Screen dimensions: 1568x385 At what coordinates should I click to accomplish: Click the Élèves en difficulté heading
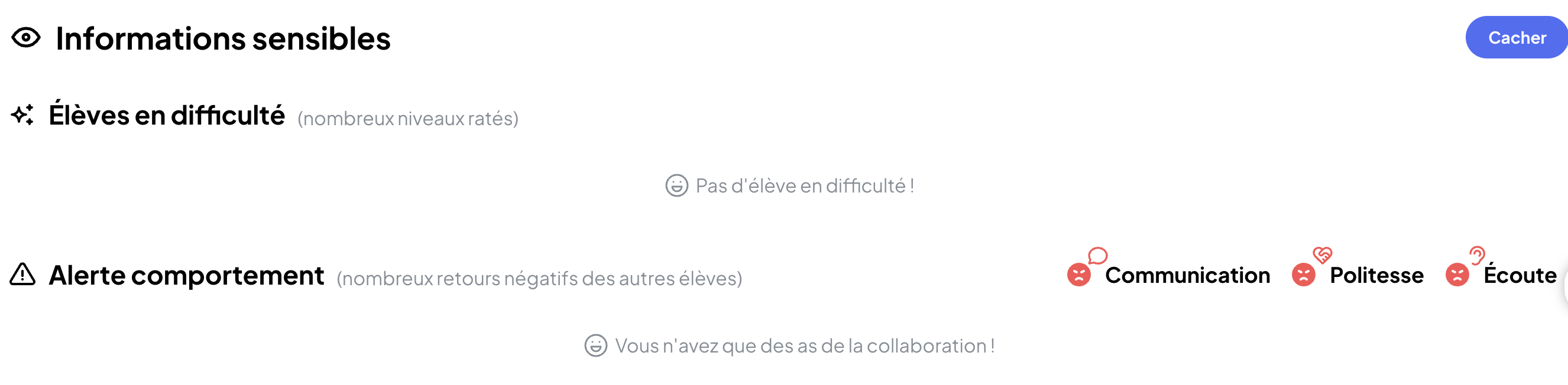coord(167,116)
